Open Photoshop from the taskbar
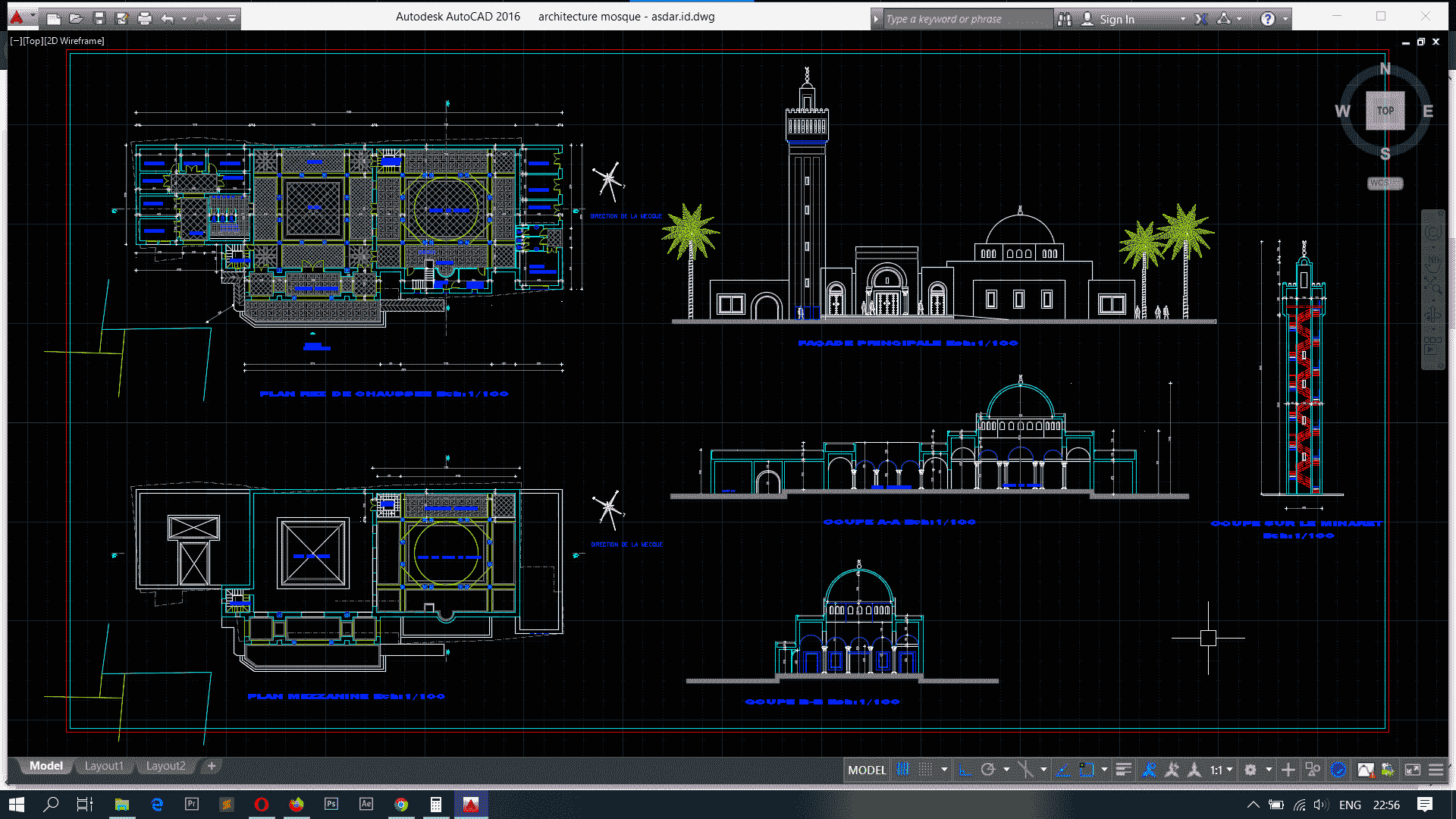Screen dimensions: 1456x819 331,805
